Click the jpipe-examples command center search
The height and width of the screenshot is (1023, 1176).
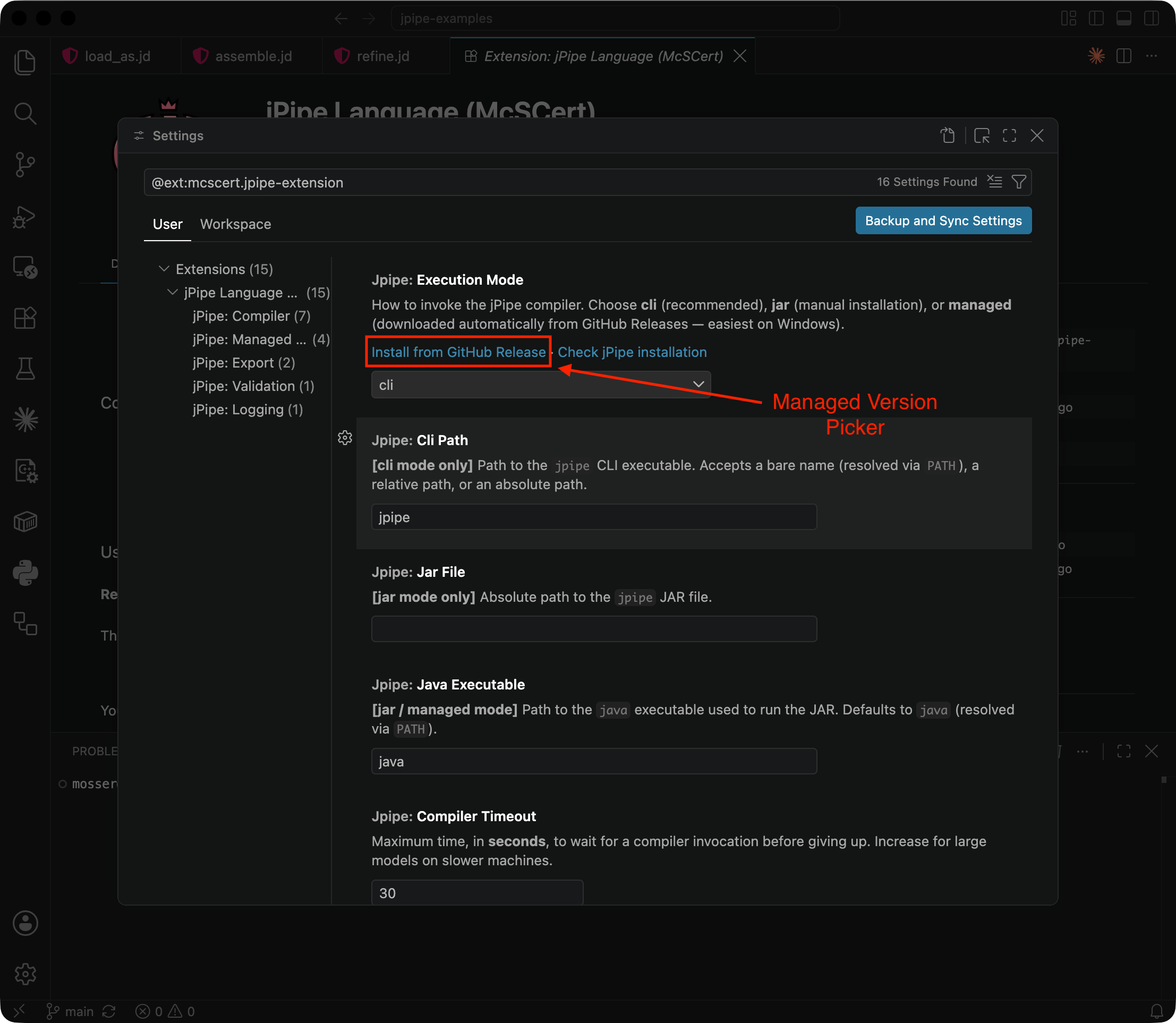tap(615, 18)
